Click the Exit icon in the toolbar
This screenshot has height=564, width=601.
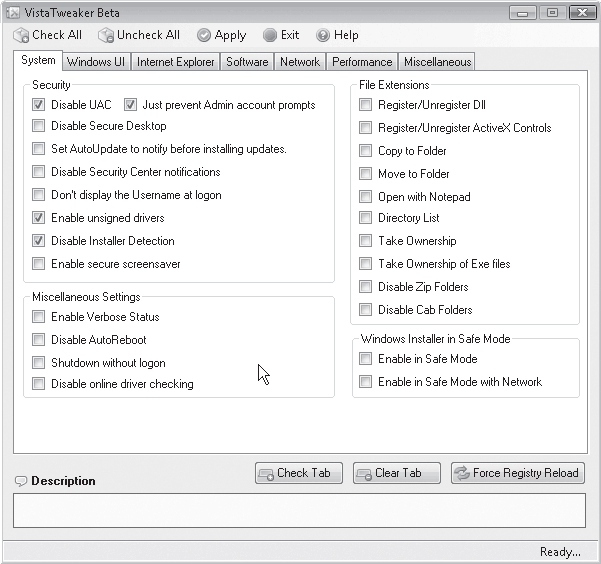click(270, 35)
